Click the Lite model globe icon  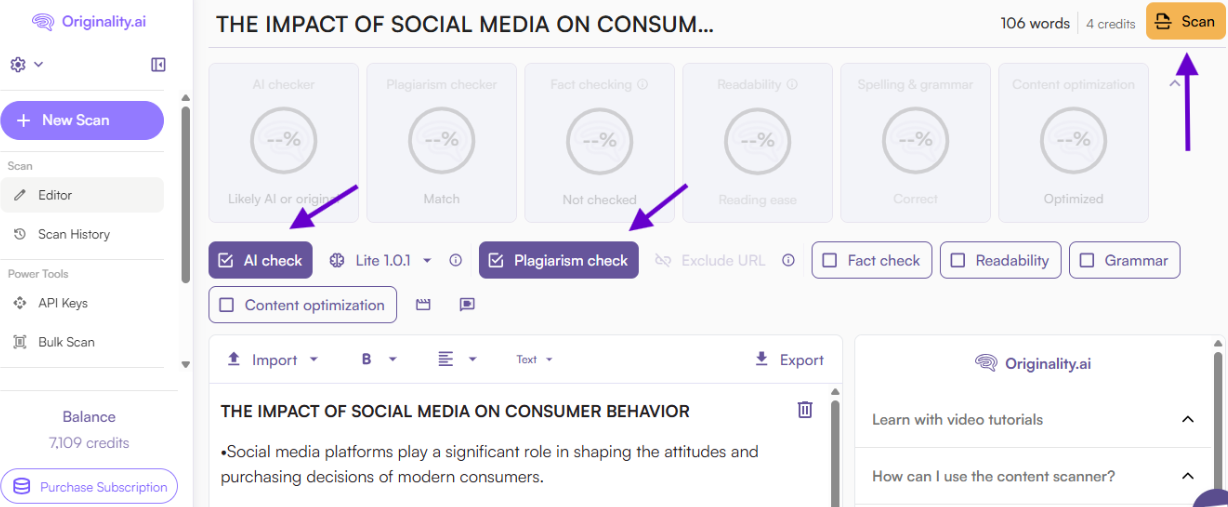point(337,260)
